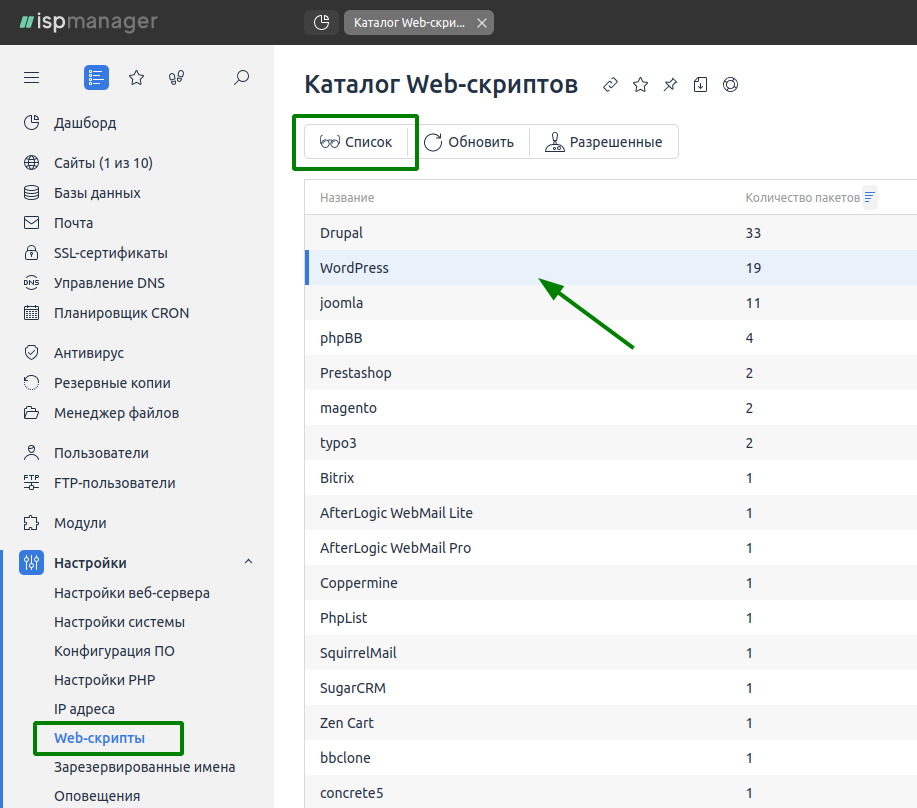The image size is (917, 808).
Task: Open Почта in sidebar
Action: pyautogui.click(x=73, y=223)
